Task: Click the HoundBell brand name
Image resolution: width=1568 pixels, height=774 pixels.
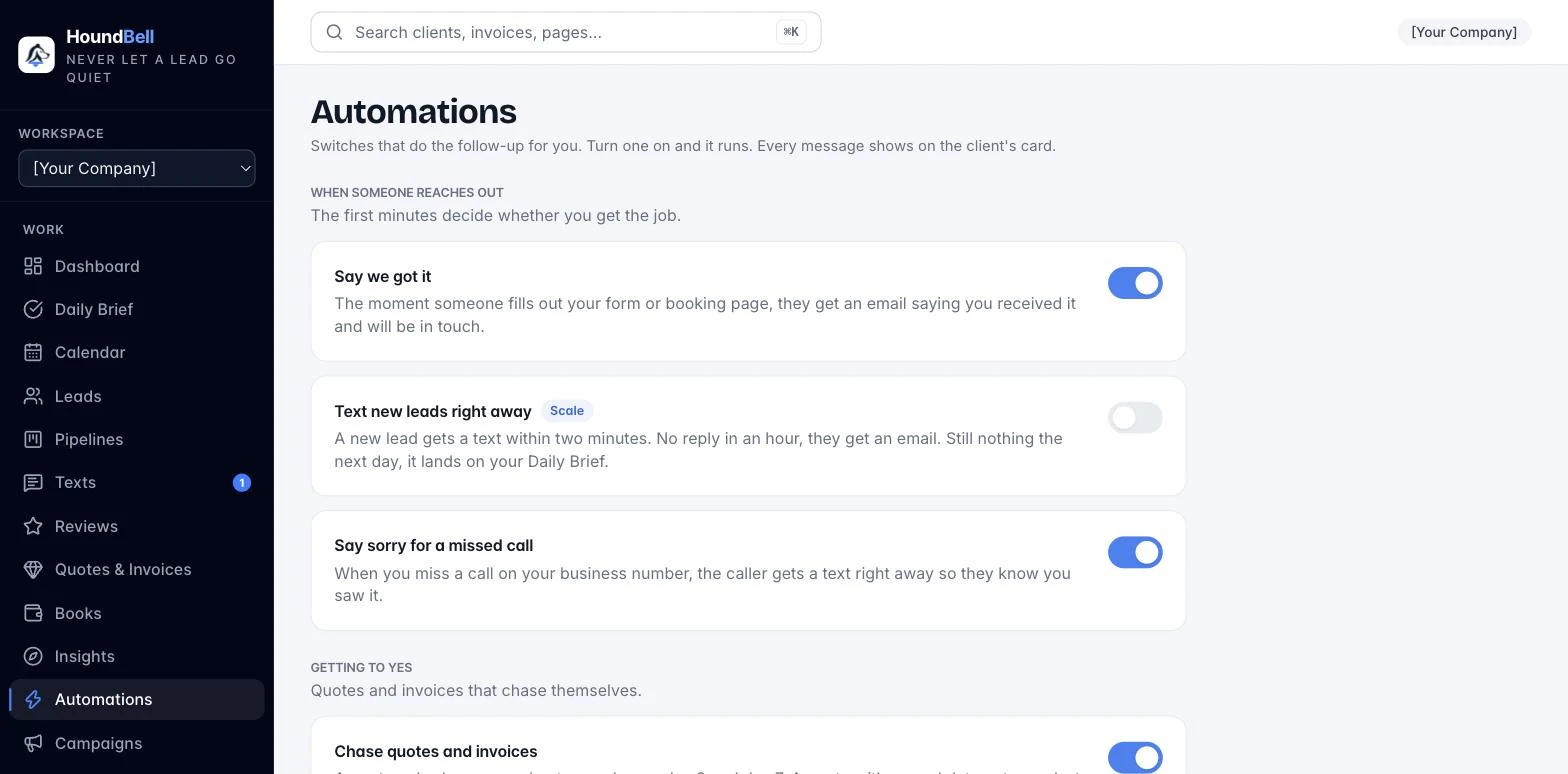Action: (110, 37)
